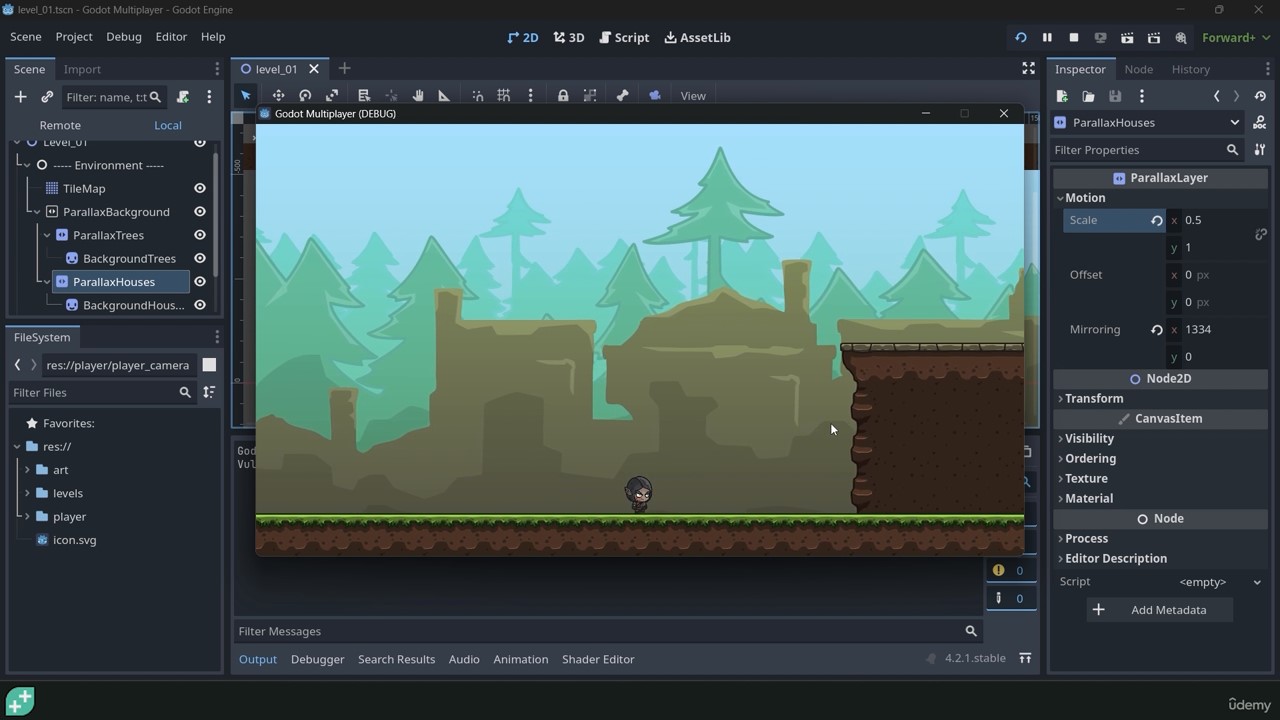The width and height of the screenshot is (1280, 720).
Task: Toggle FileSystem split mode square button
Action: click(x=209, y=365)
